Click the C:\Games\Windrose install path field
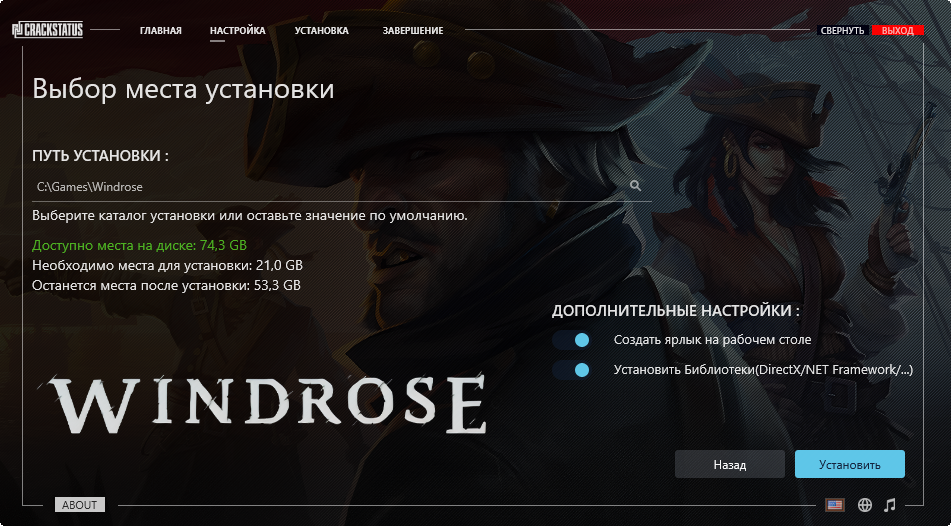Screen dimensions: 951x526 (342, 187)
